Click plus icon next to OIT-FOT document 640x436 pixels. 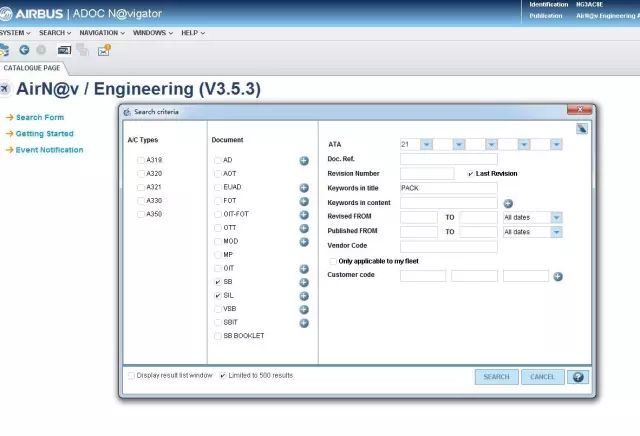click(304, 215)
